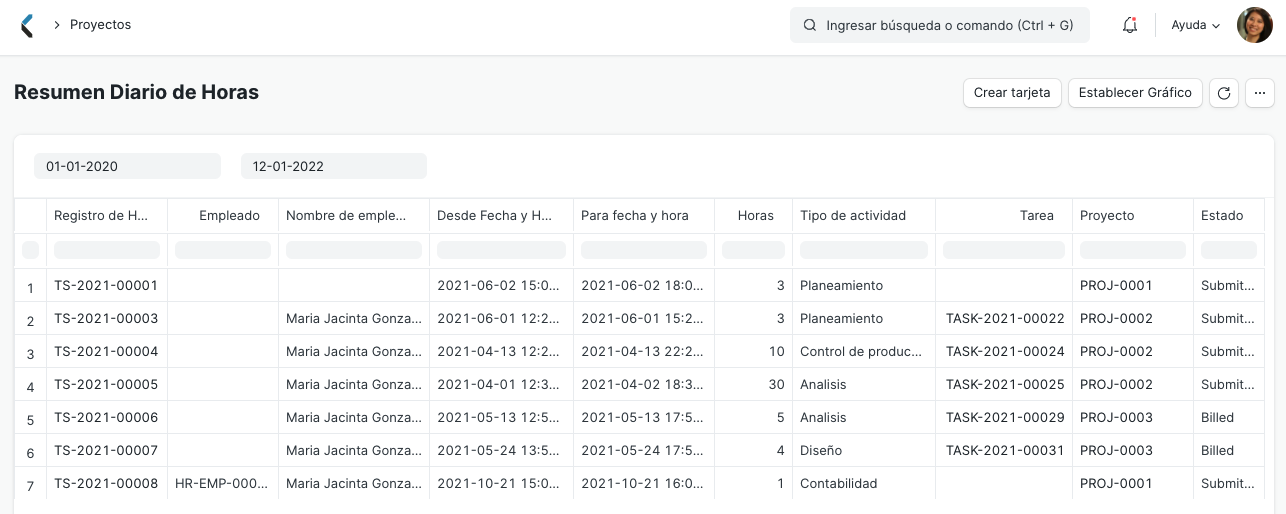Select cell TS-2021-00007

[106, 450]
